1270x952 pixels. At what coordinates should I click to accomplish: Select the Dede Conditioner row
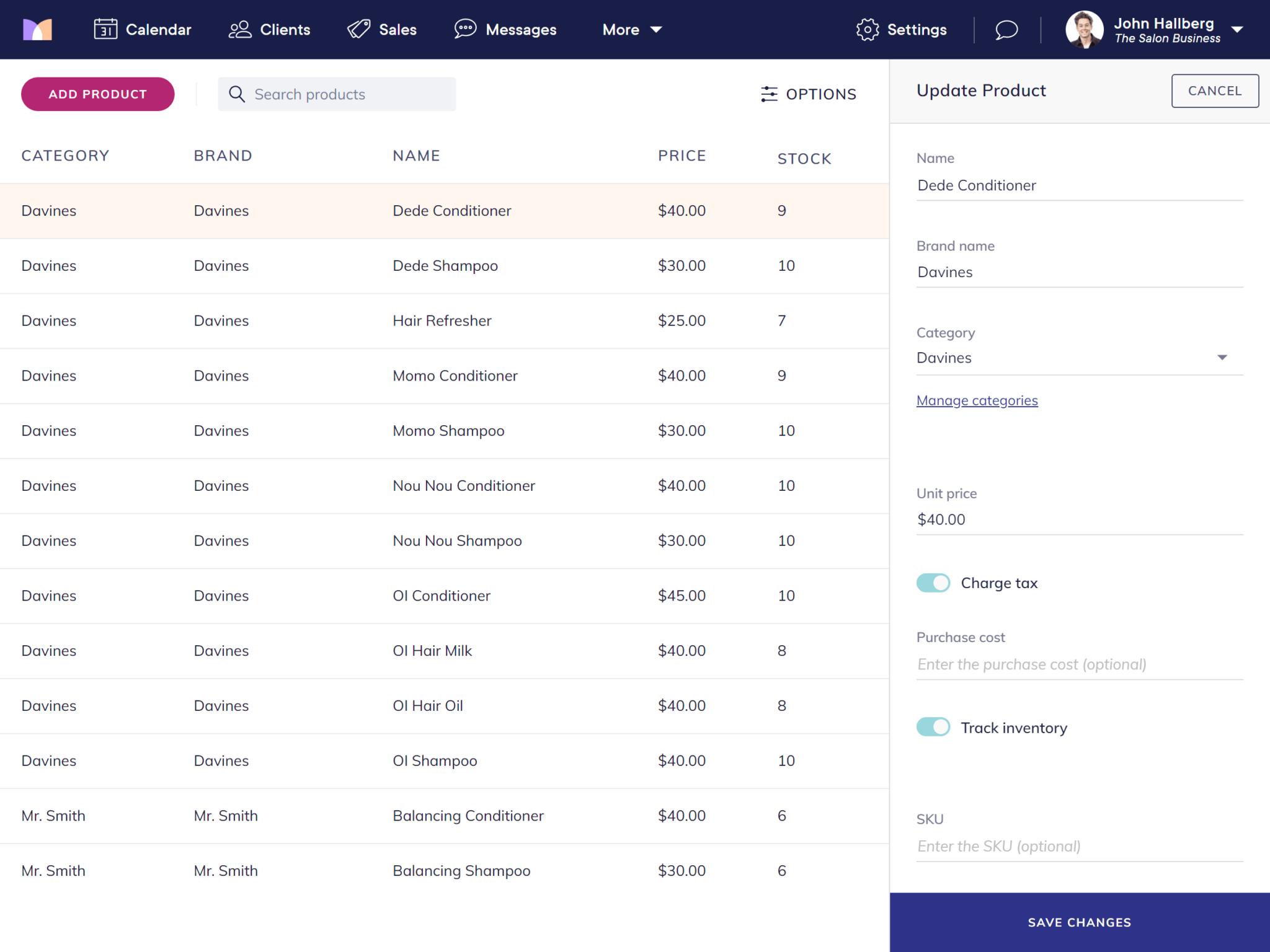coord(445,211)
